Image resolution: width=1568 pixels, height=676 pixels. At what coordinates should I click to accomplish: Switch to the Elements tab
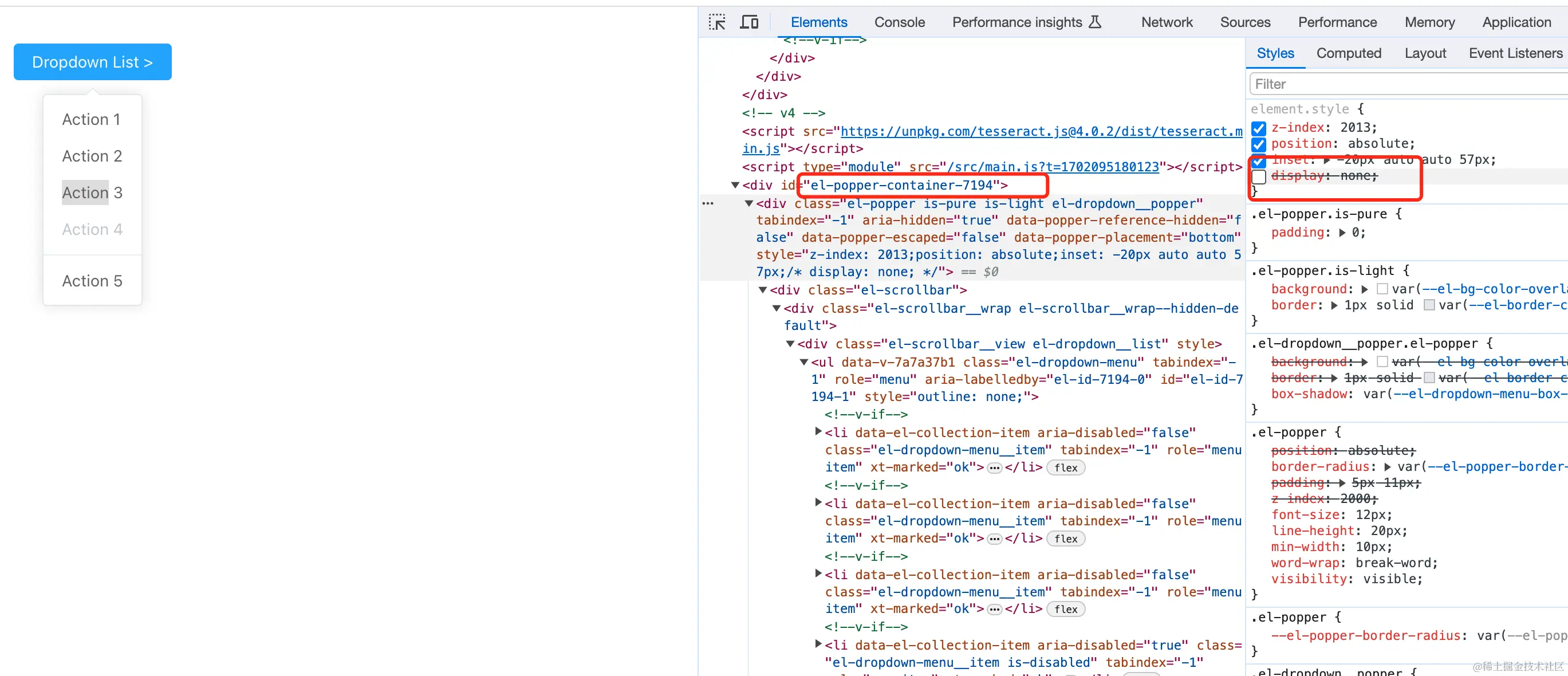pos(819,22)
